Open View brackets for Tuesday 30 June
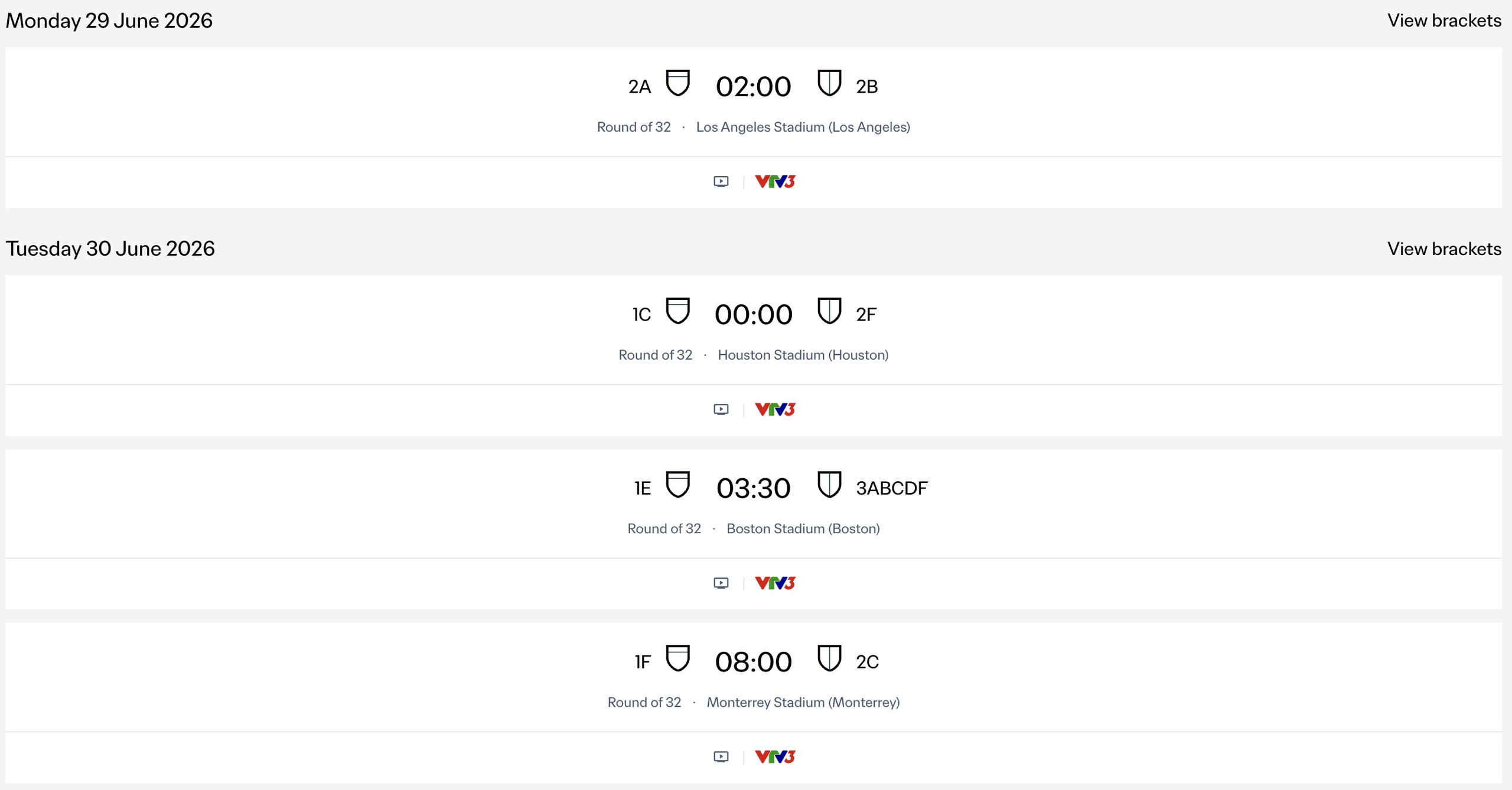1512x790 pixels. pyautogui.click(x=1445, y=249)
